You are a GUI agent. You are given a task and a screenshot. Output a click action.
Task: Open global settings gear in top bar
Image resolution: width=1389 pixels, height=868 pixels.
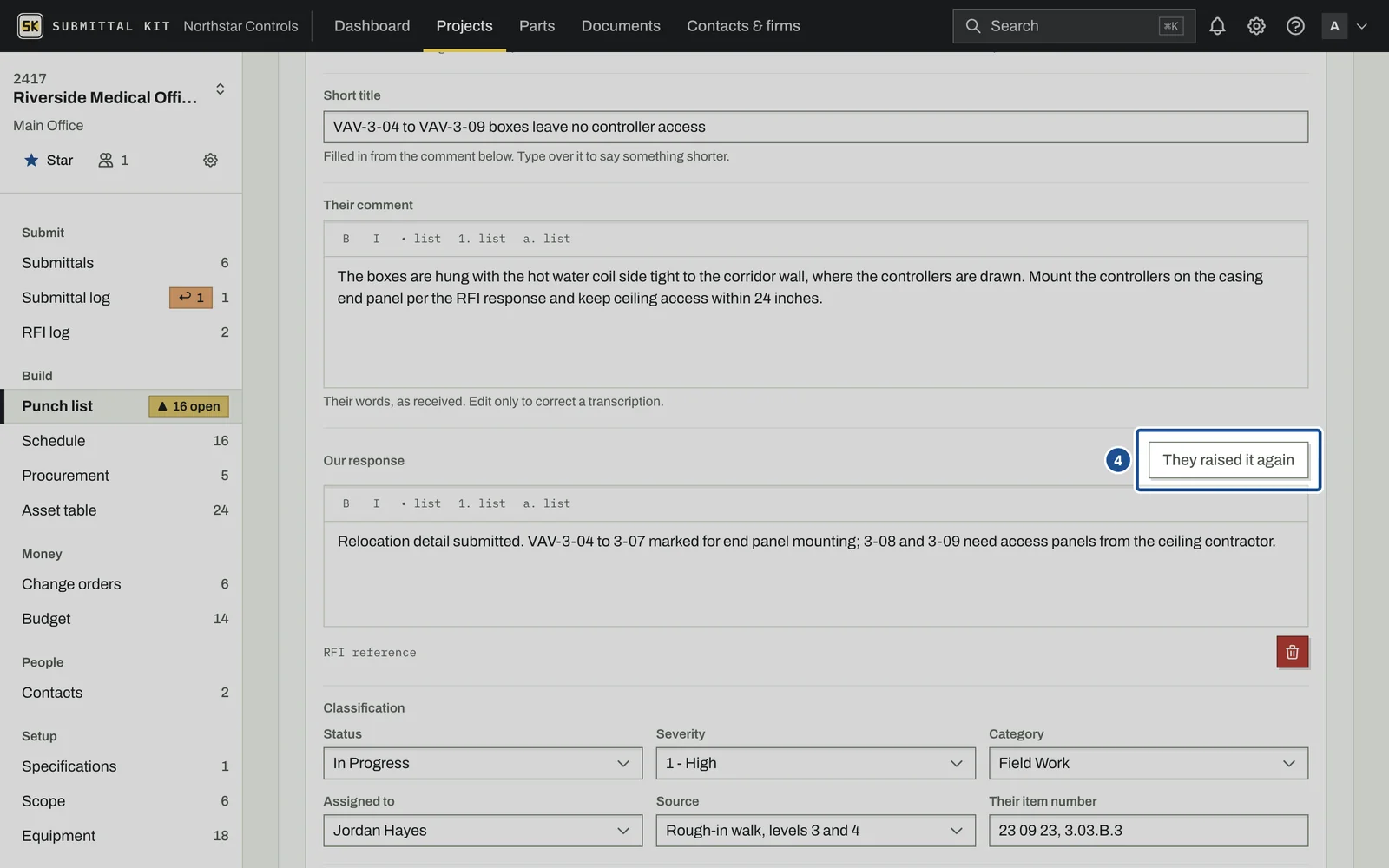1256,26
